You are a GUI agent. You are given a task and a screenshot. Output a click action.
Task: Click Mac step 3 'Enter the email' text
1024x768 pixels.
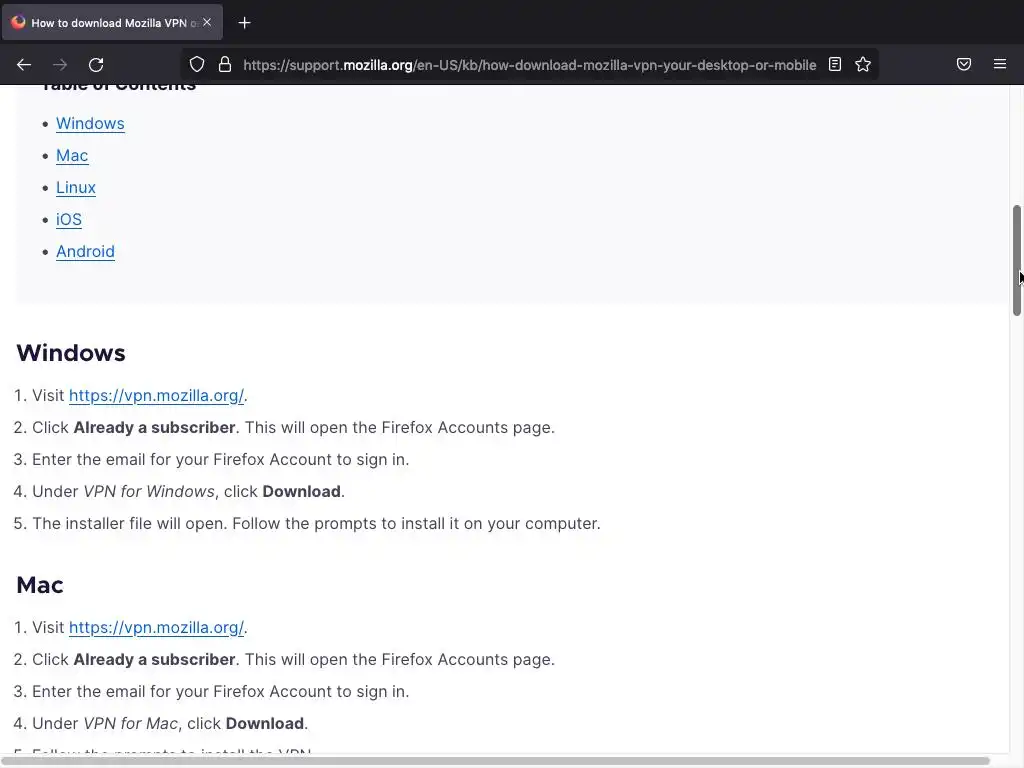pyautogui.click(x=221, y=692)
